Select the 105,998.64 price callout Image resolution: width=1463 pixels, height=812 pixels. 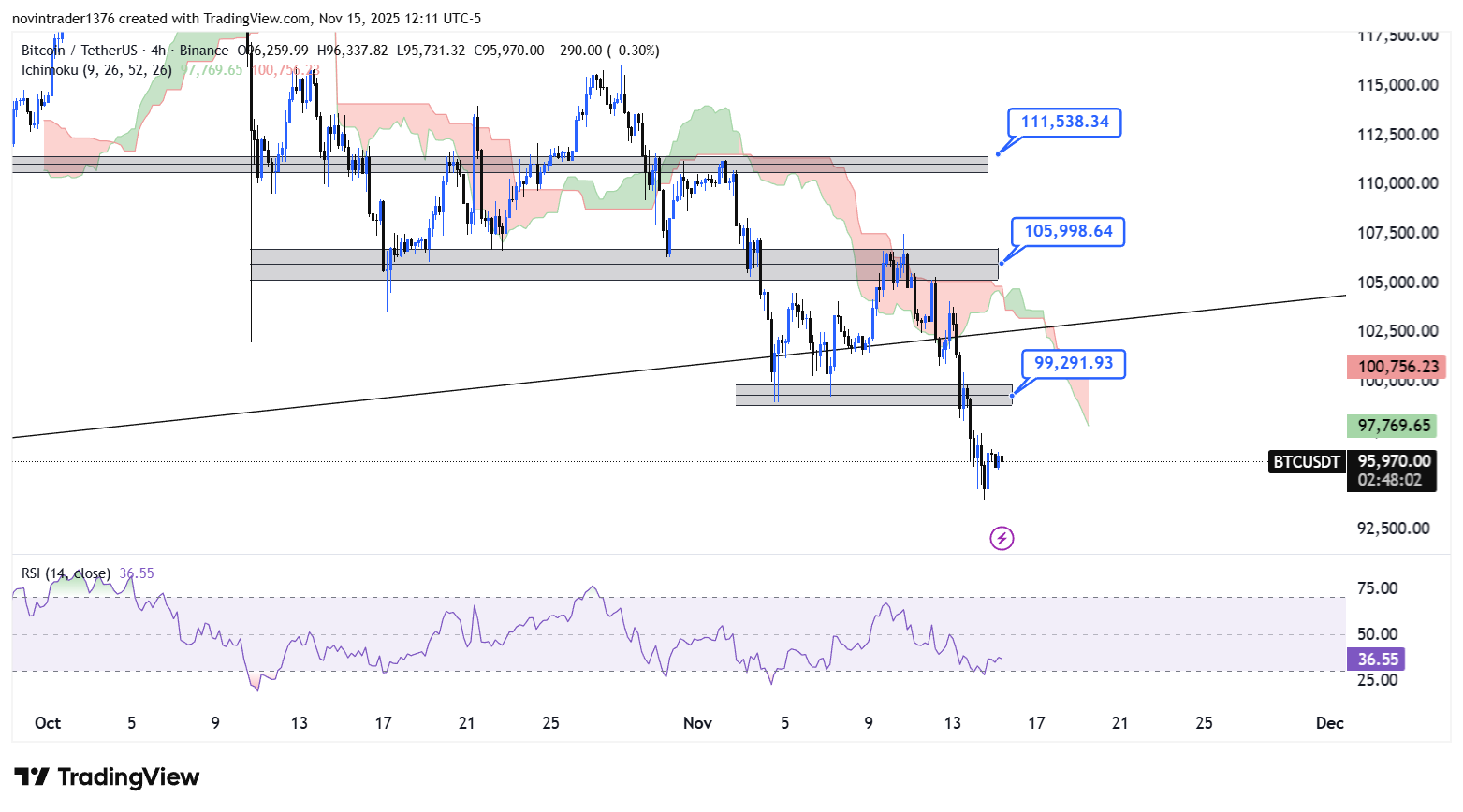tap(1068, 232)
